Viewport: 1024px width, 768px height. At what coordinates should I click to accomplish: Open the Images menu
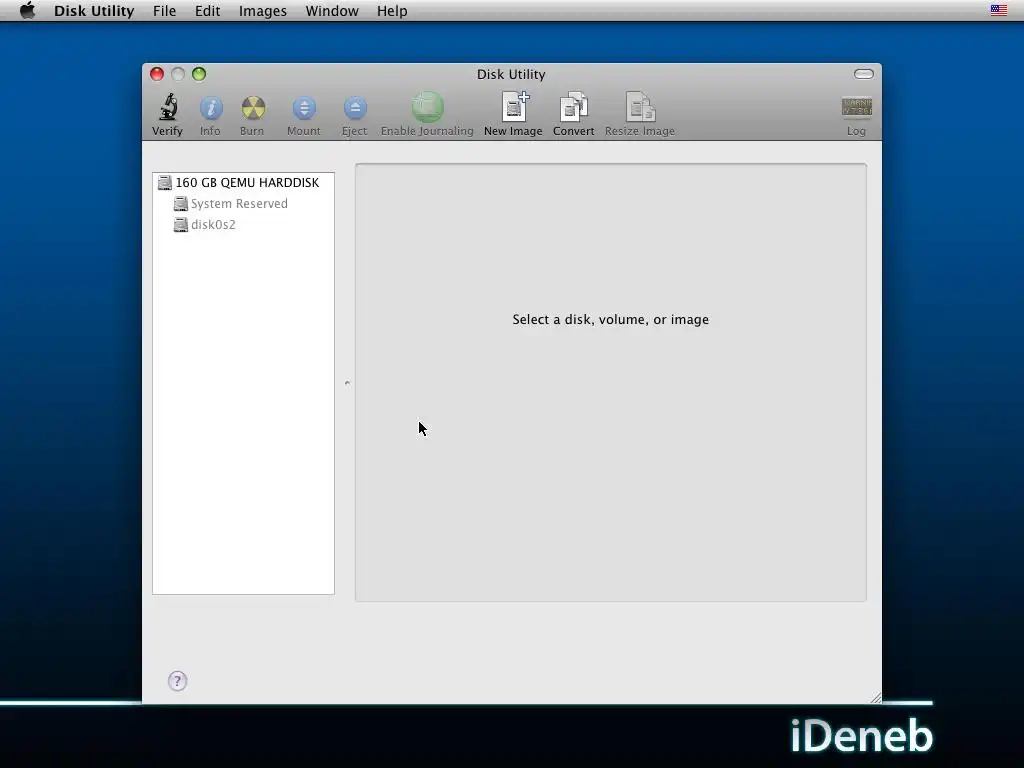click(x=263, y=10)
